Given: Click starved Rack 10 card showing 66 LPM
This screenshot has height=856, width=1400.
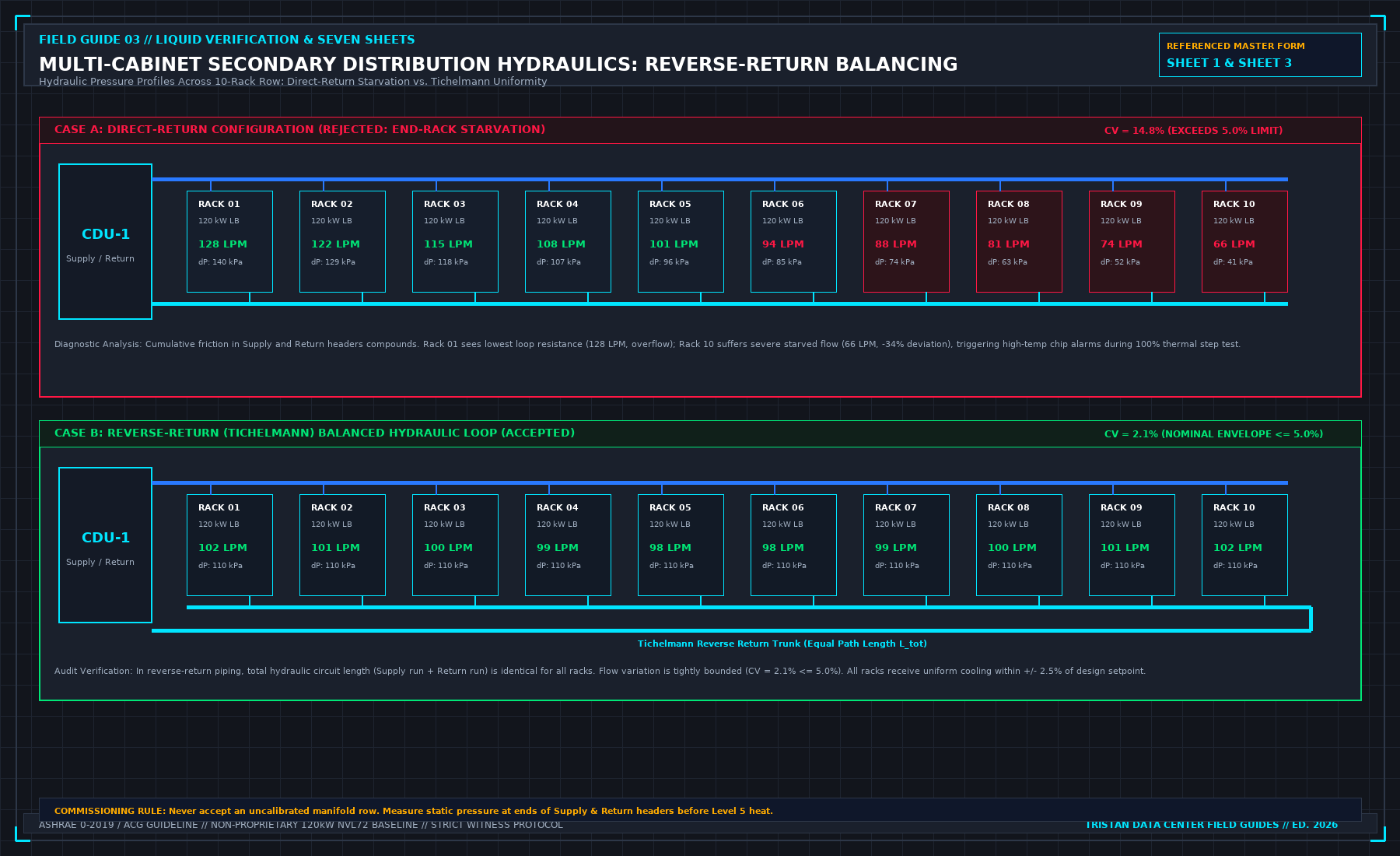Looking at the screenshot, I should (x=1244, y=241).
